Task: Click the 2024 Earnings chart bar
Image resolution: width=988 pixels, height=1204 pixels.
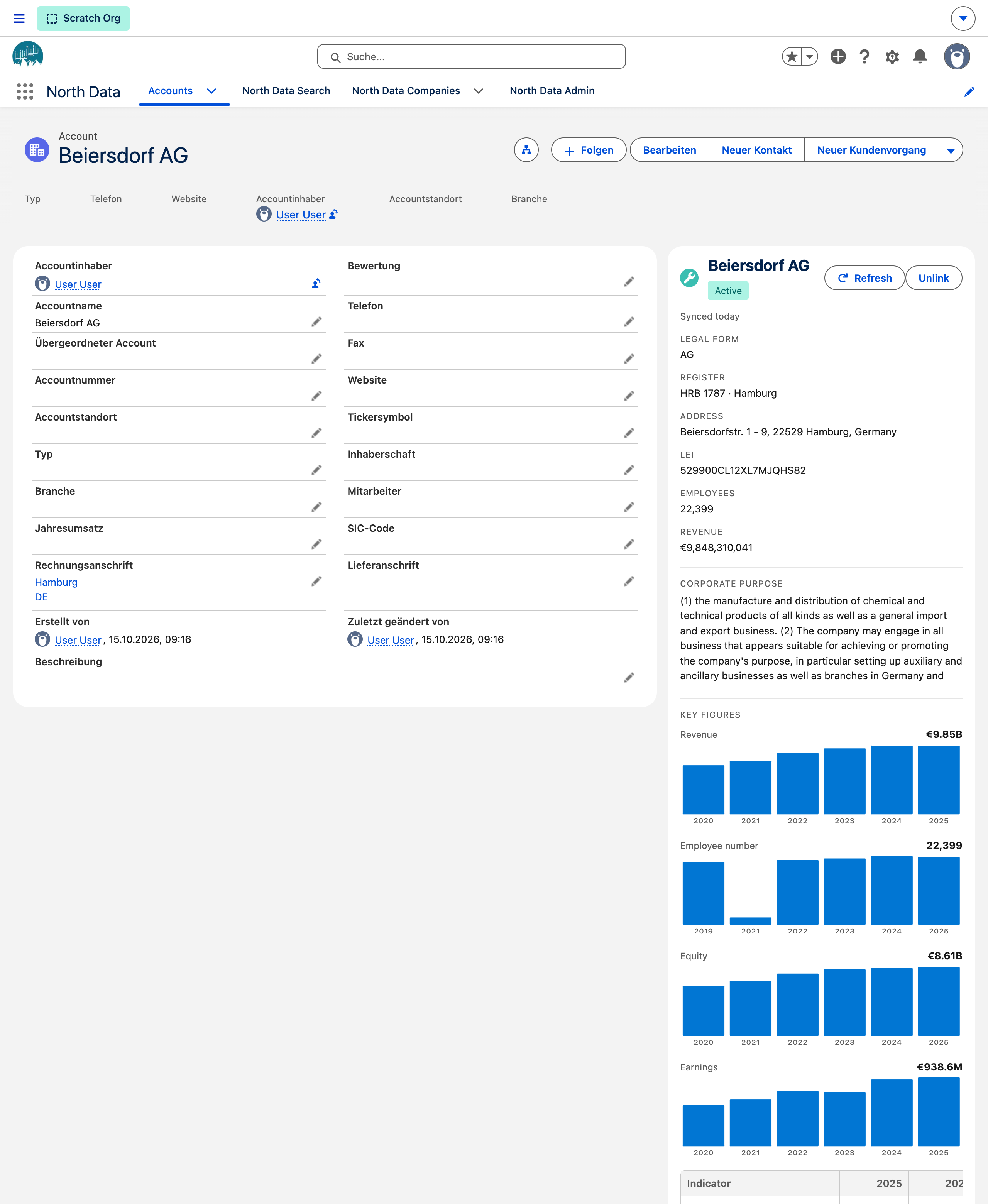Action: click(891, 1113)
